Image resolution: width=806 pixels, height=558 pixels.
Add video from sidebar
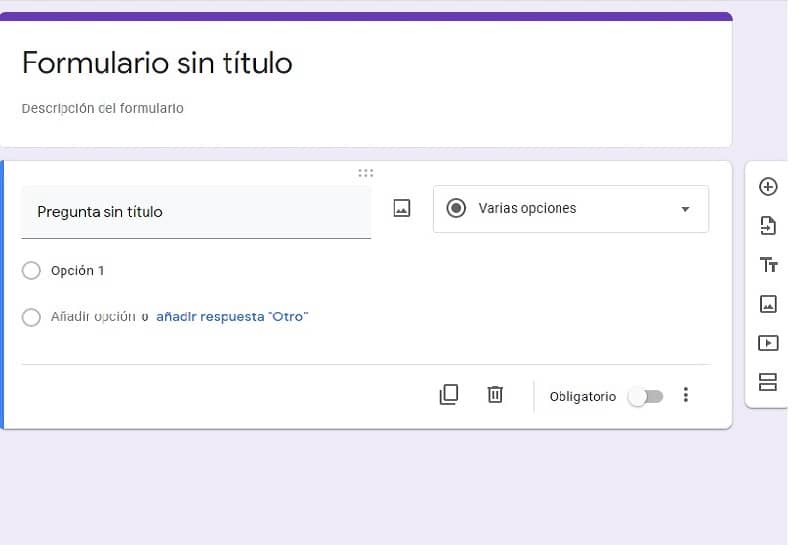pos(768,343)
